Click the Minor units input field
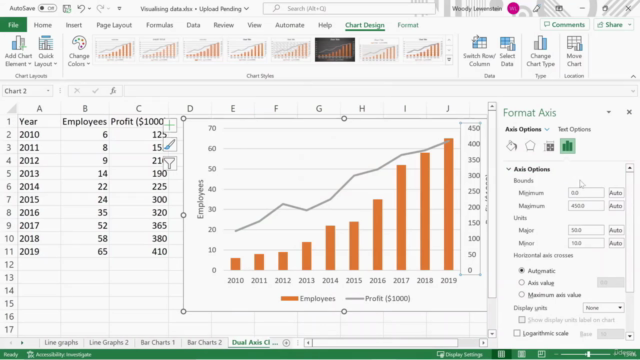Screen dimensions: 640x360 [586, 243]
